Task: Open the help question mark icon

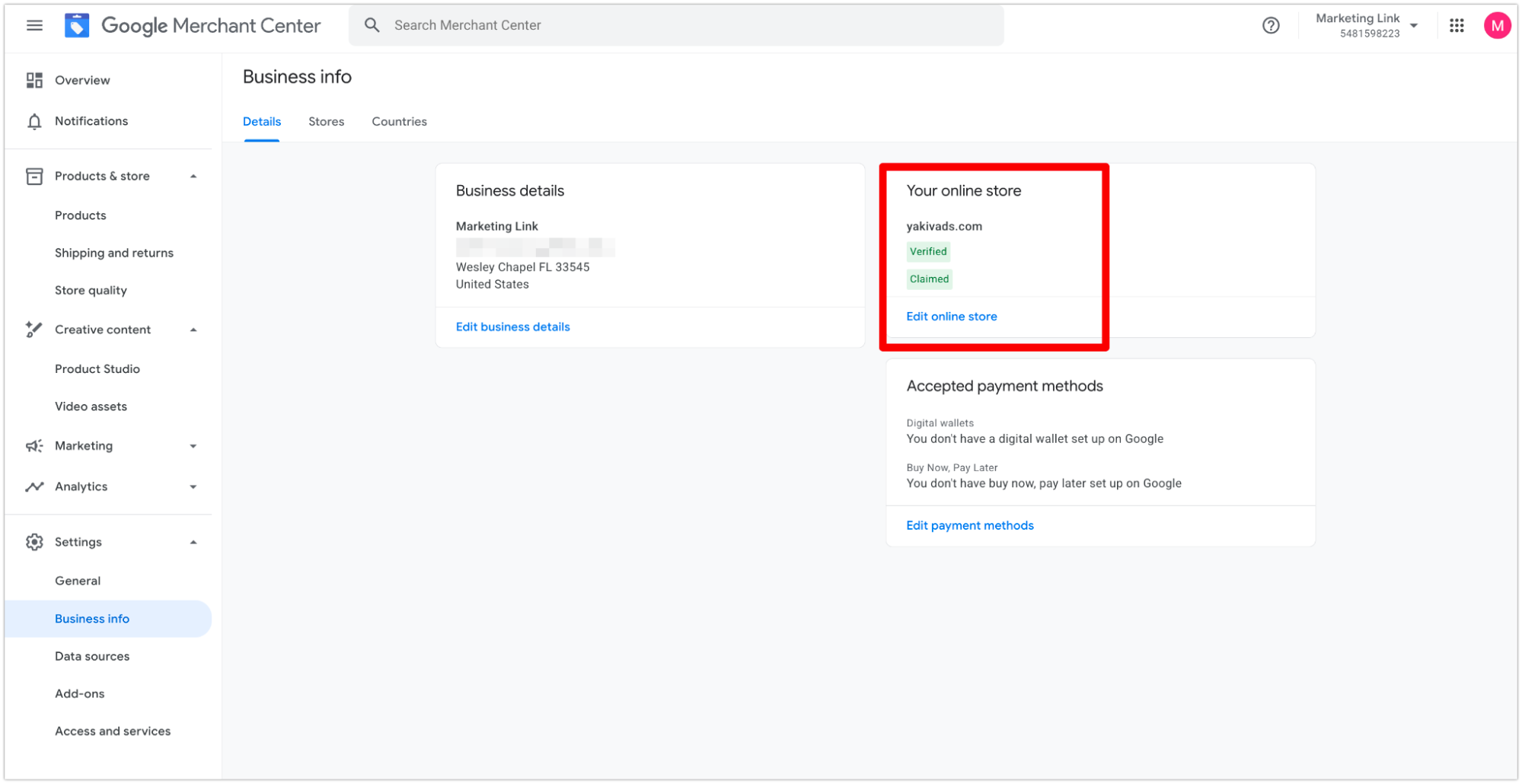Action: (x=1270, y=25)
